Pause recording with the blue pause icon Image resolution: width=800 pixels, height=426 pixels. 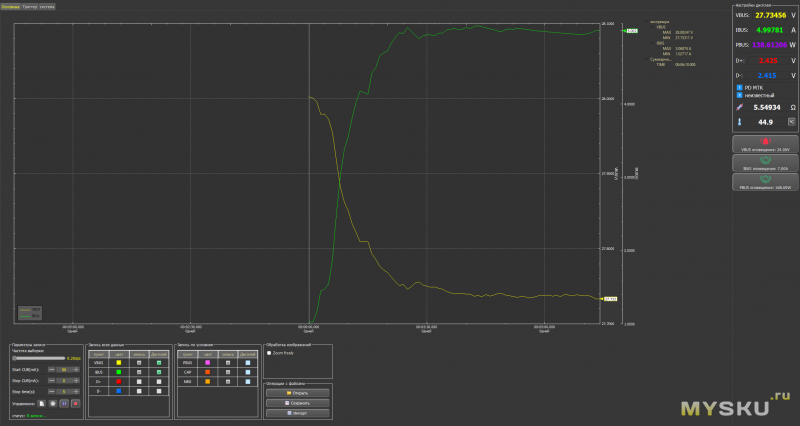tap(64, 404)
